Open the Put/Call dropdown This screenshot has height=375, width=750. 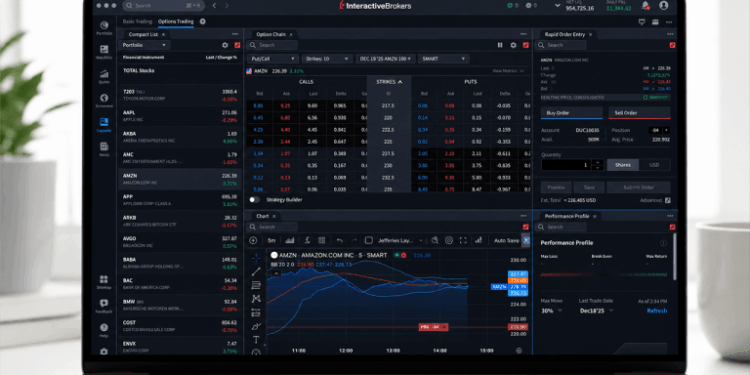click(x=273, y=59)
